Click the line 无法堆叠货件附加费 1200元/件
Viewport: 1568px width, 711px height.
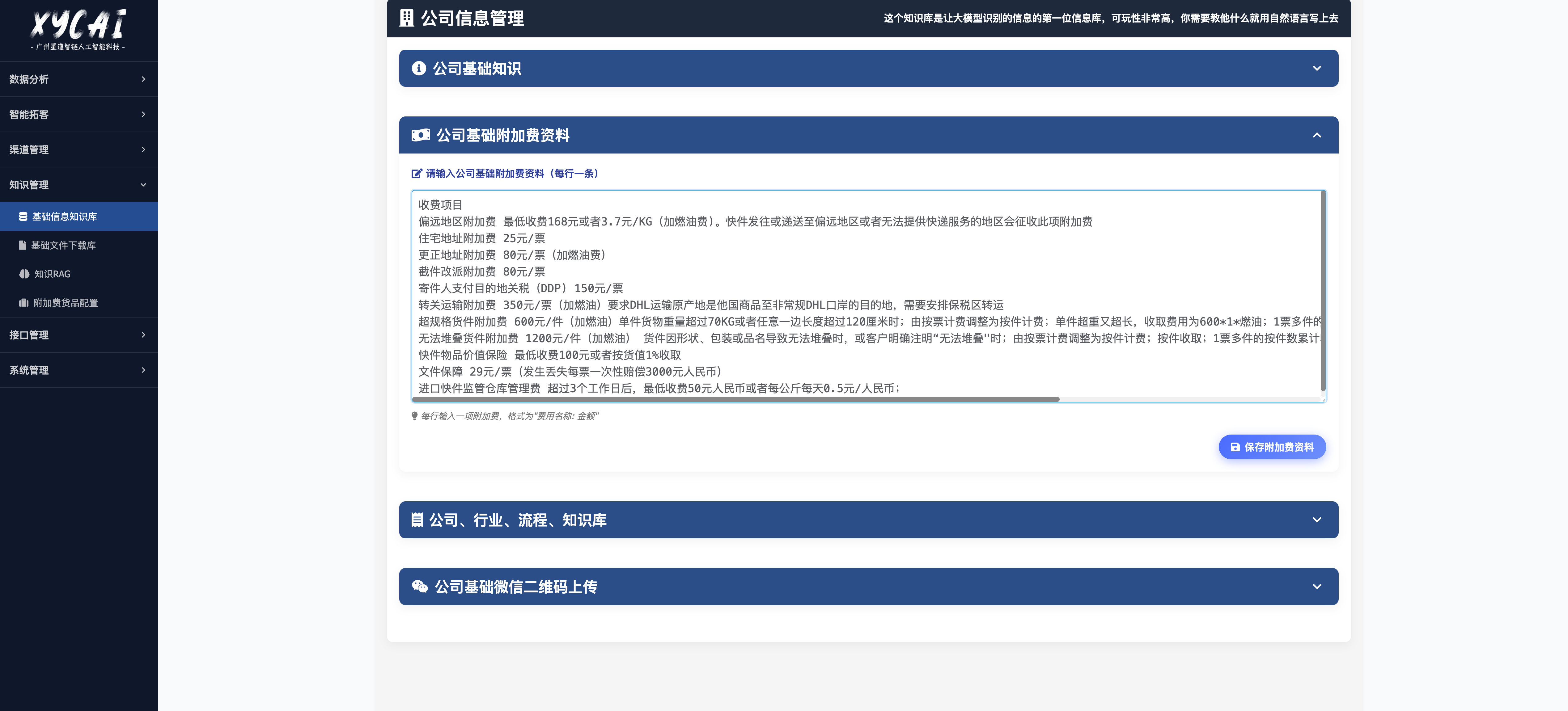pyautogui.click(x=869, y=338)
